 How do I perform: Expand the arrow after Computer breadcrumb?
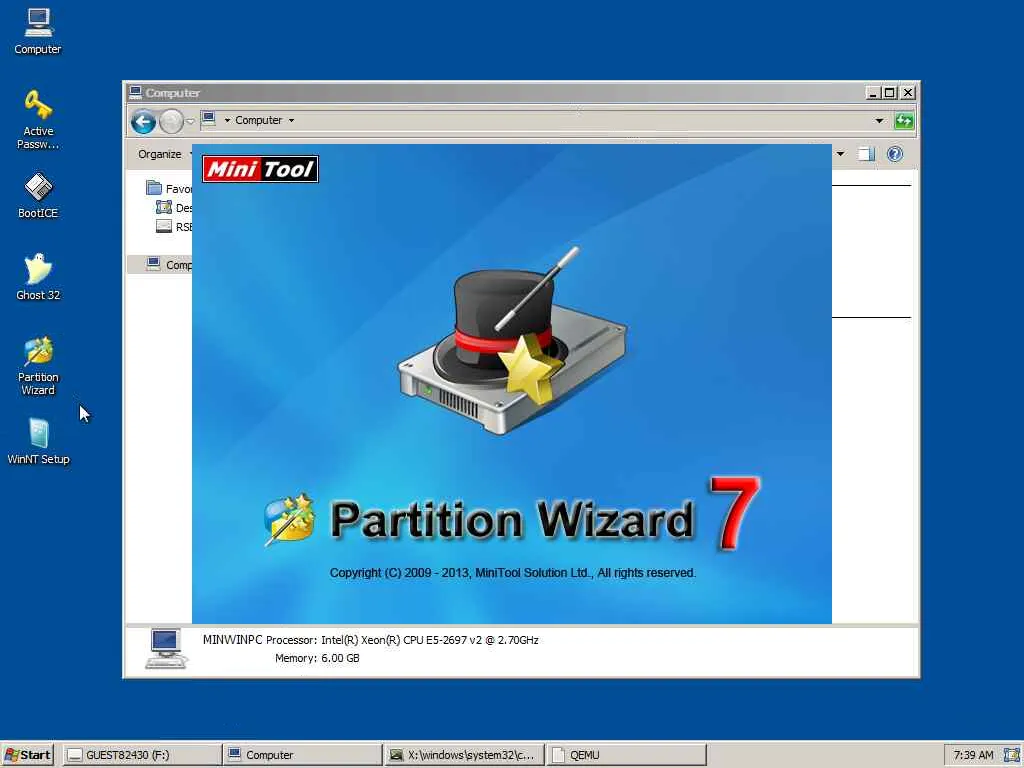291,120
